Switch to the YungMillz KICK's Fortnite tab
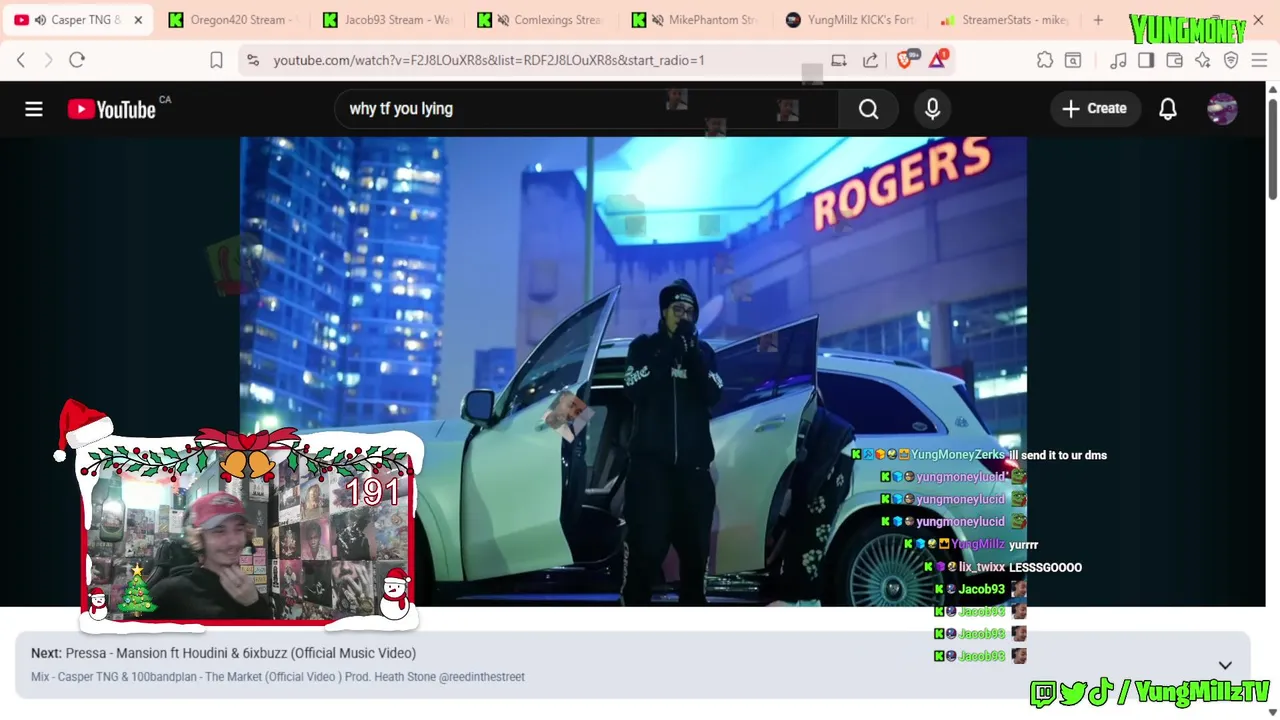The image size is (1280, 720). point(849,20)
